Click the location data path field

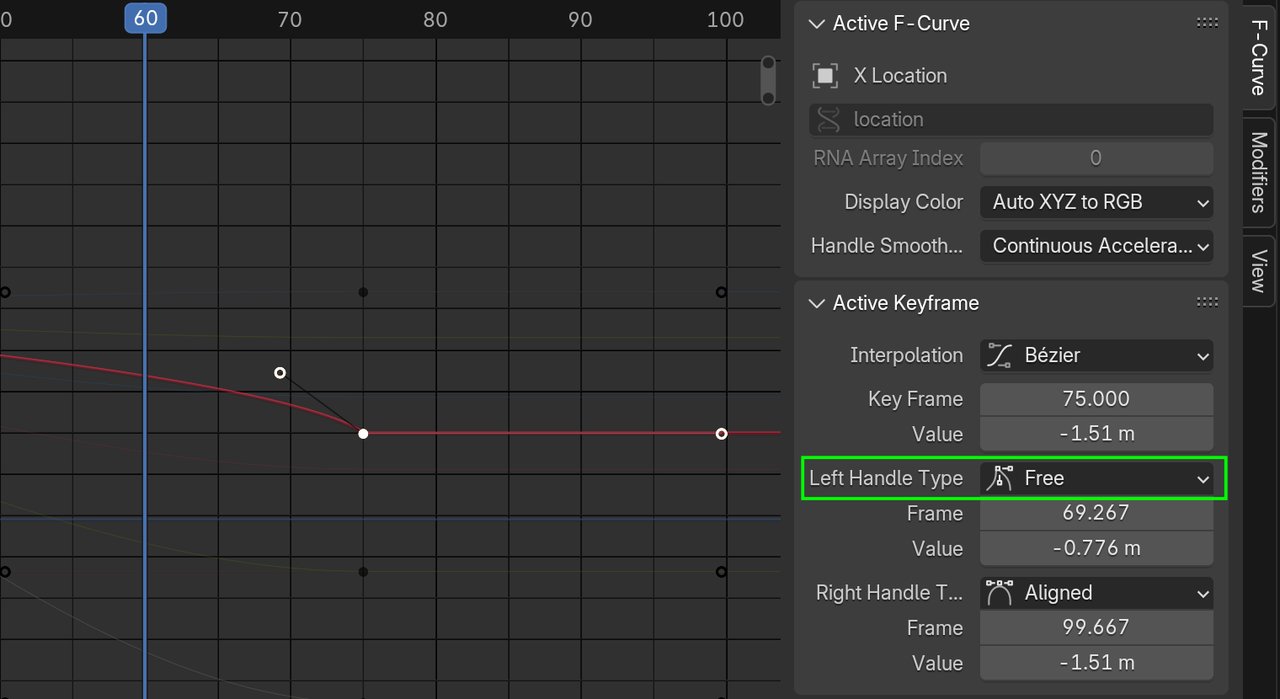click(x=1010, y=119)
